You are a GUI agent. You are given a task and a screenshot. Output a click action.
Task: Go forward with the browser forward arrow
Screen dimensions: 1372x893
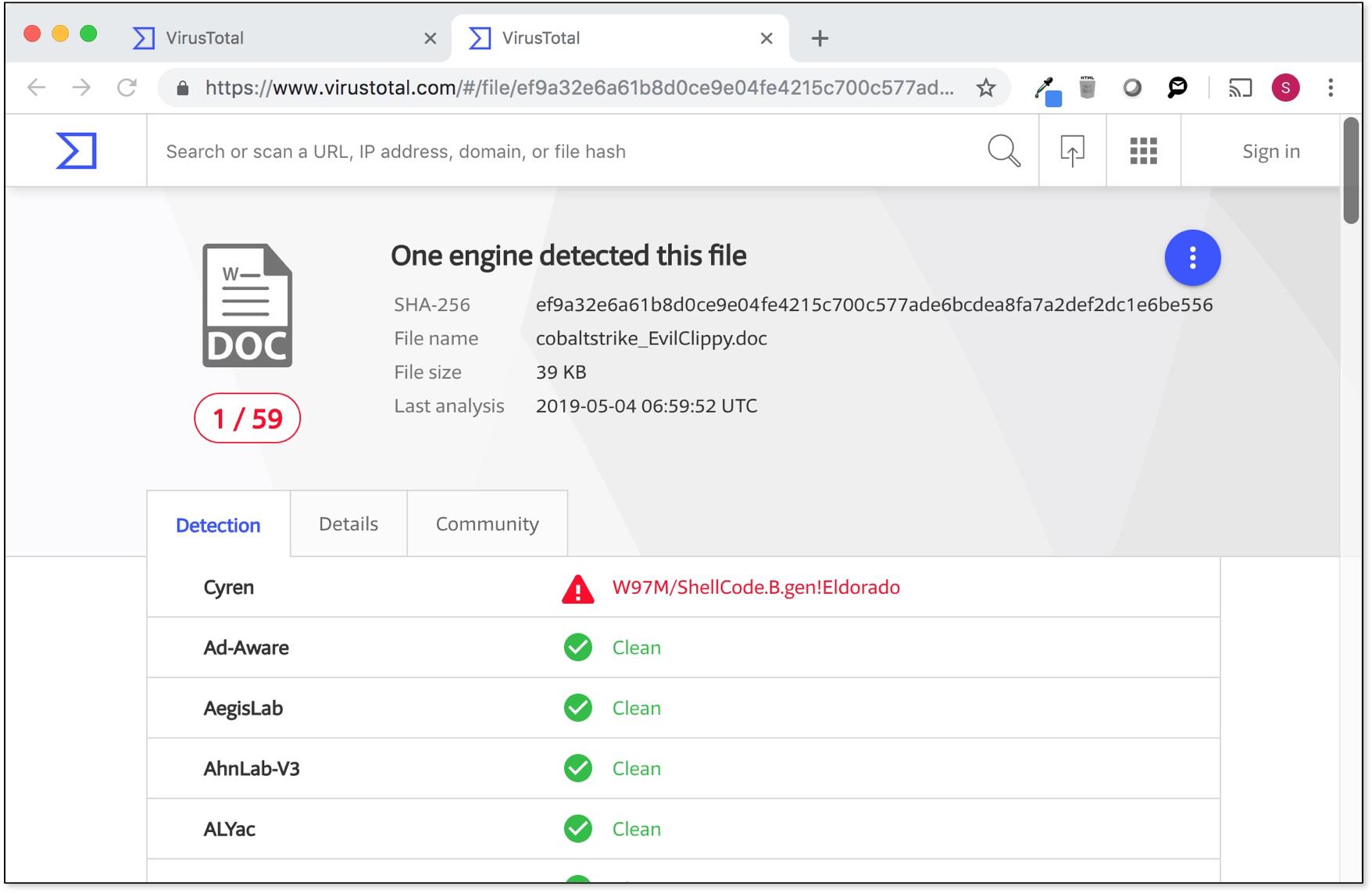pos(81,88)
